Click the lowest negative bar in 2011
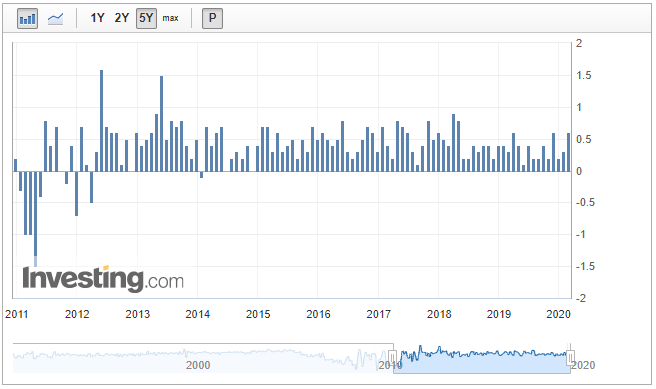 (x=36, y=219)
